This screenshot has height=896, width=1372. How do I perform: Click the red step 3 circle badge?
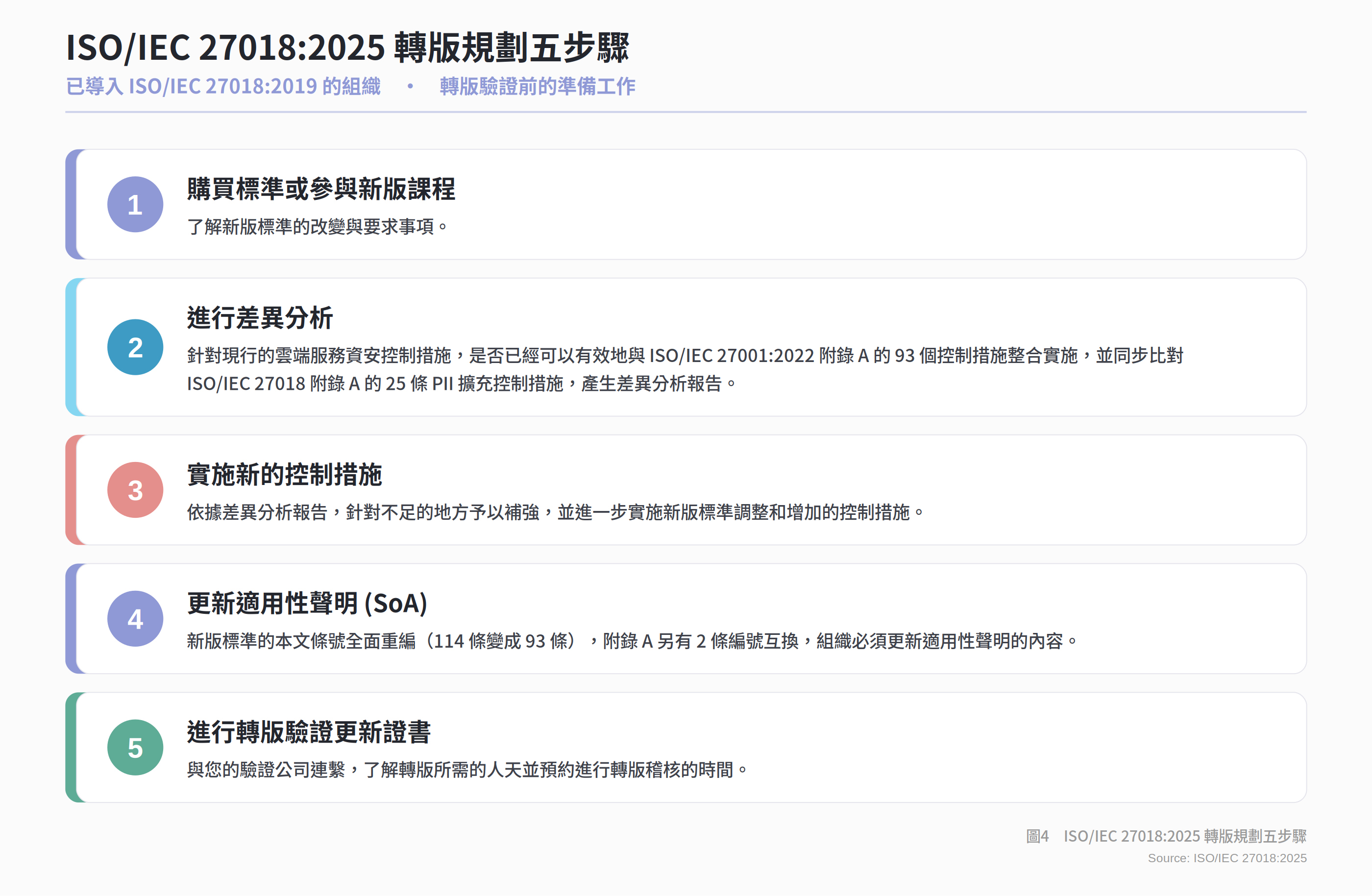[x=135, y=490]
